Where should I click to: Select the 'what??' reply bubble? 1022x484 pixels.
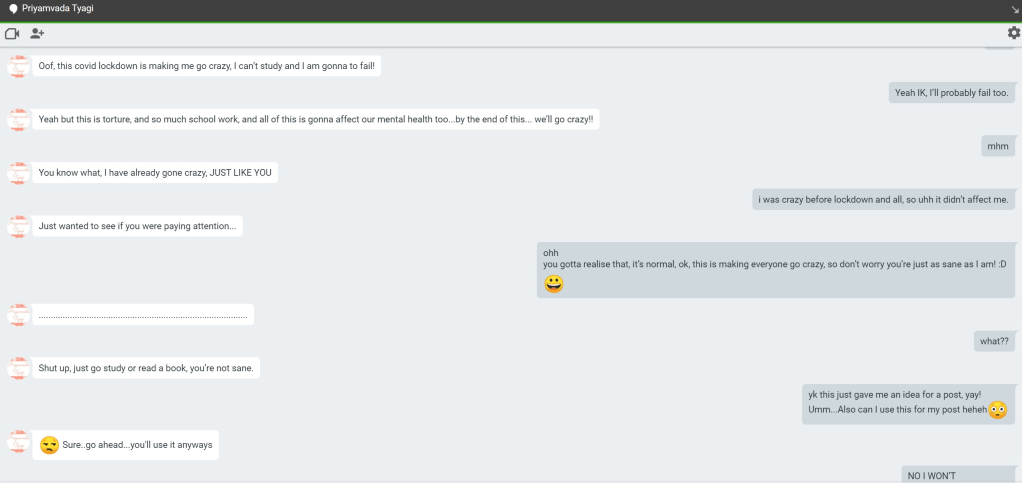coord(994,341)
